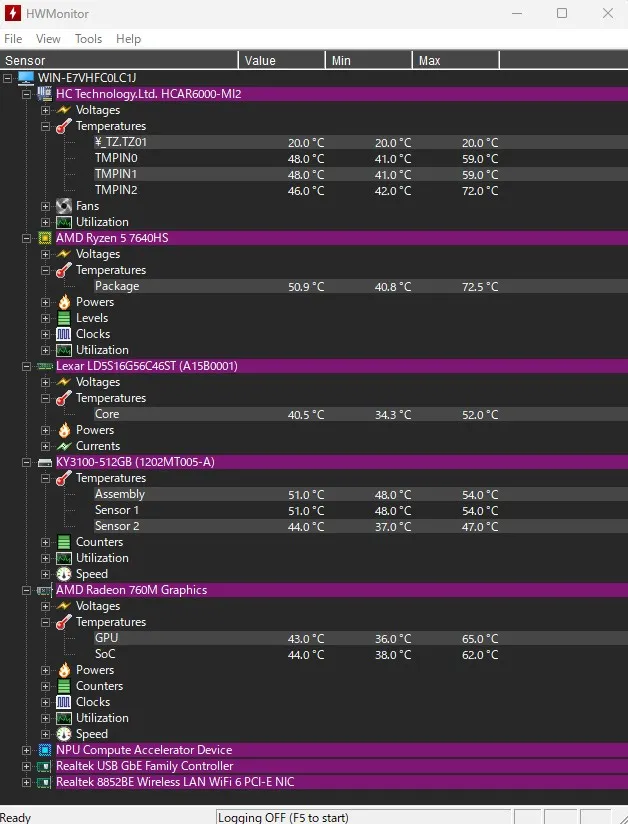Viewport: 628px width, 824px height.
Task: Click the lightning icon beside Lexar Voltages
Action: click(64, 382)
